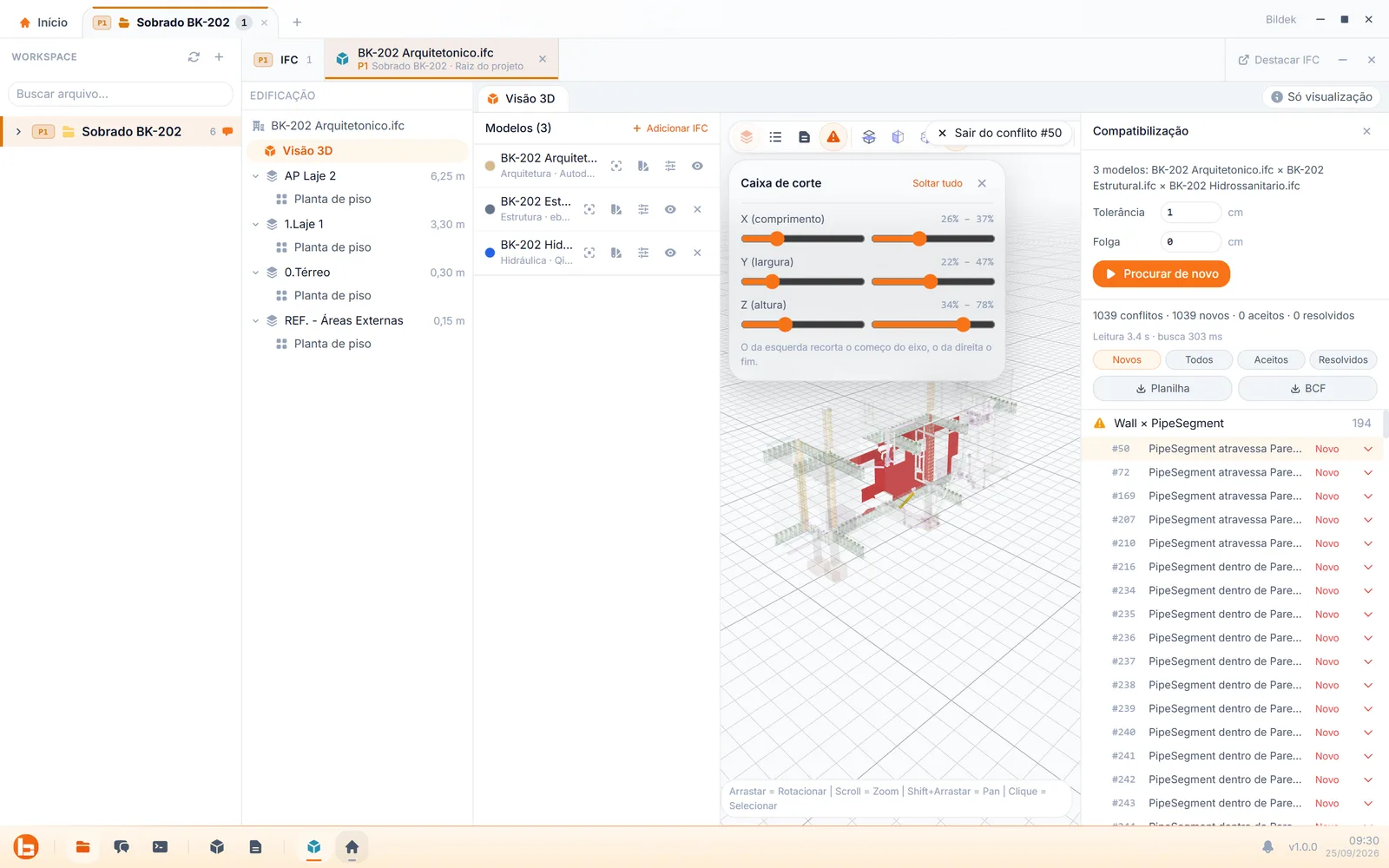Select the Novos conflict filter
This screenshot has width=1389, height=868.
click(x=1127, y=359)
